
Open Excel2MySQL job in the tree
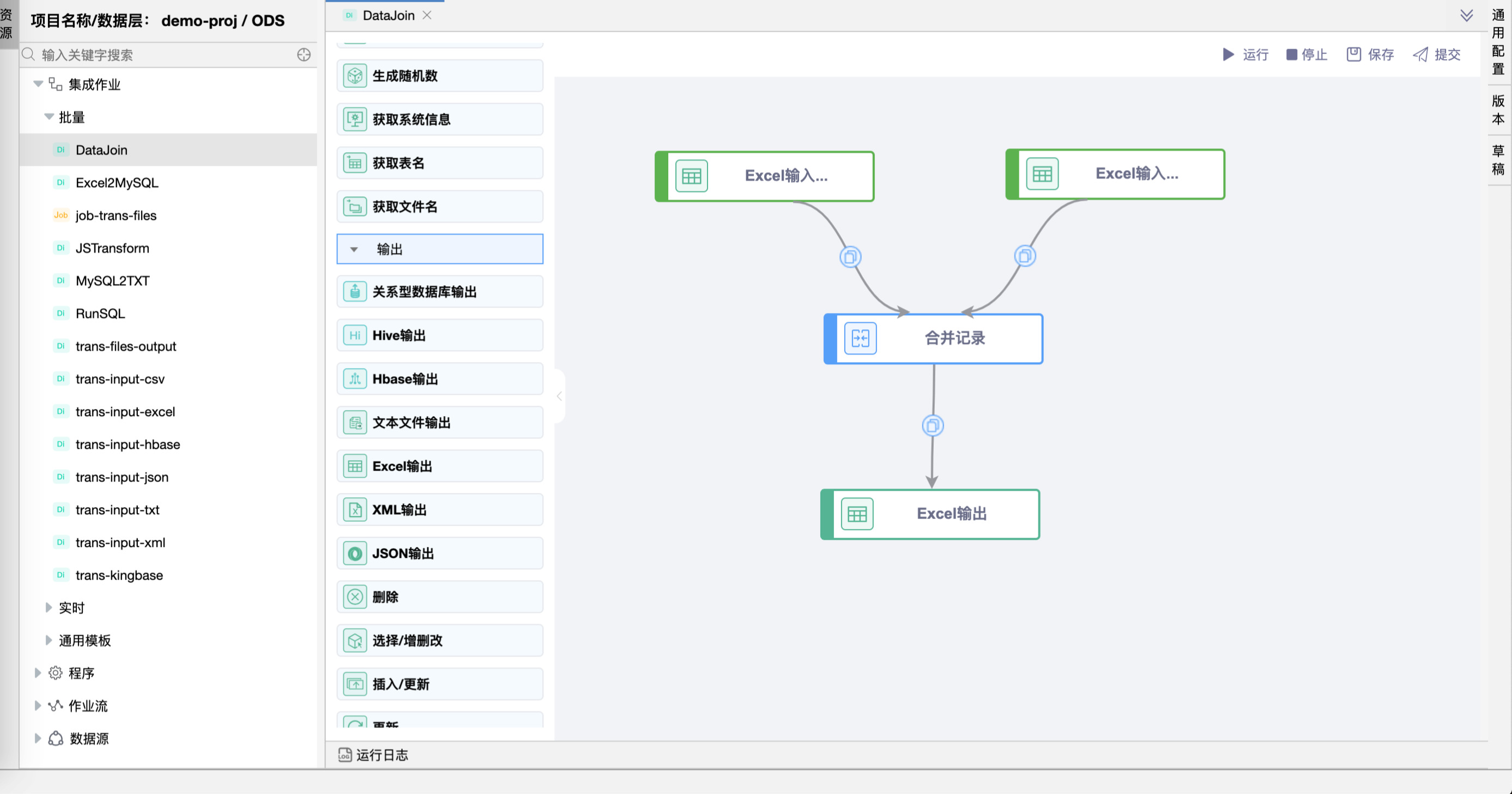[117, 183]
